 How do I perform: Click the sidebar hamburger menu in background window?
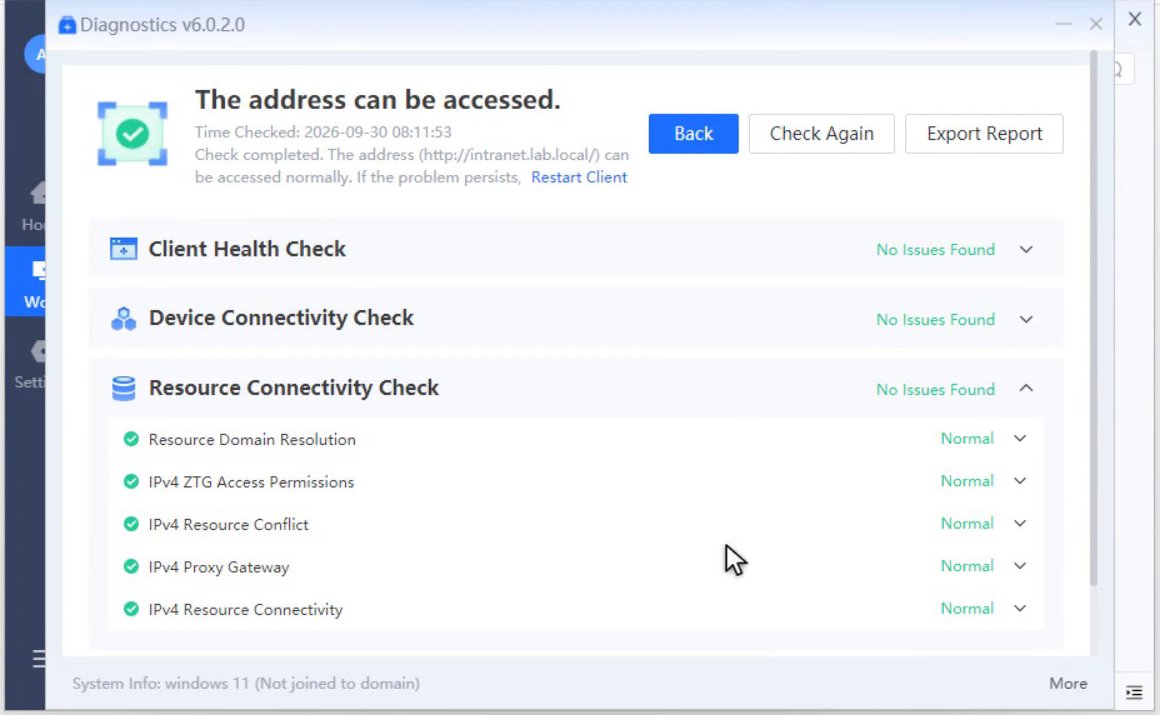click(x=38, y=658)
